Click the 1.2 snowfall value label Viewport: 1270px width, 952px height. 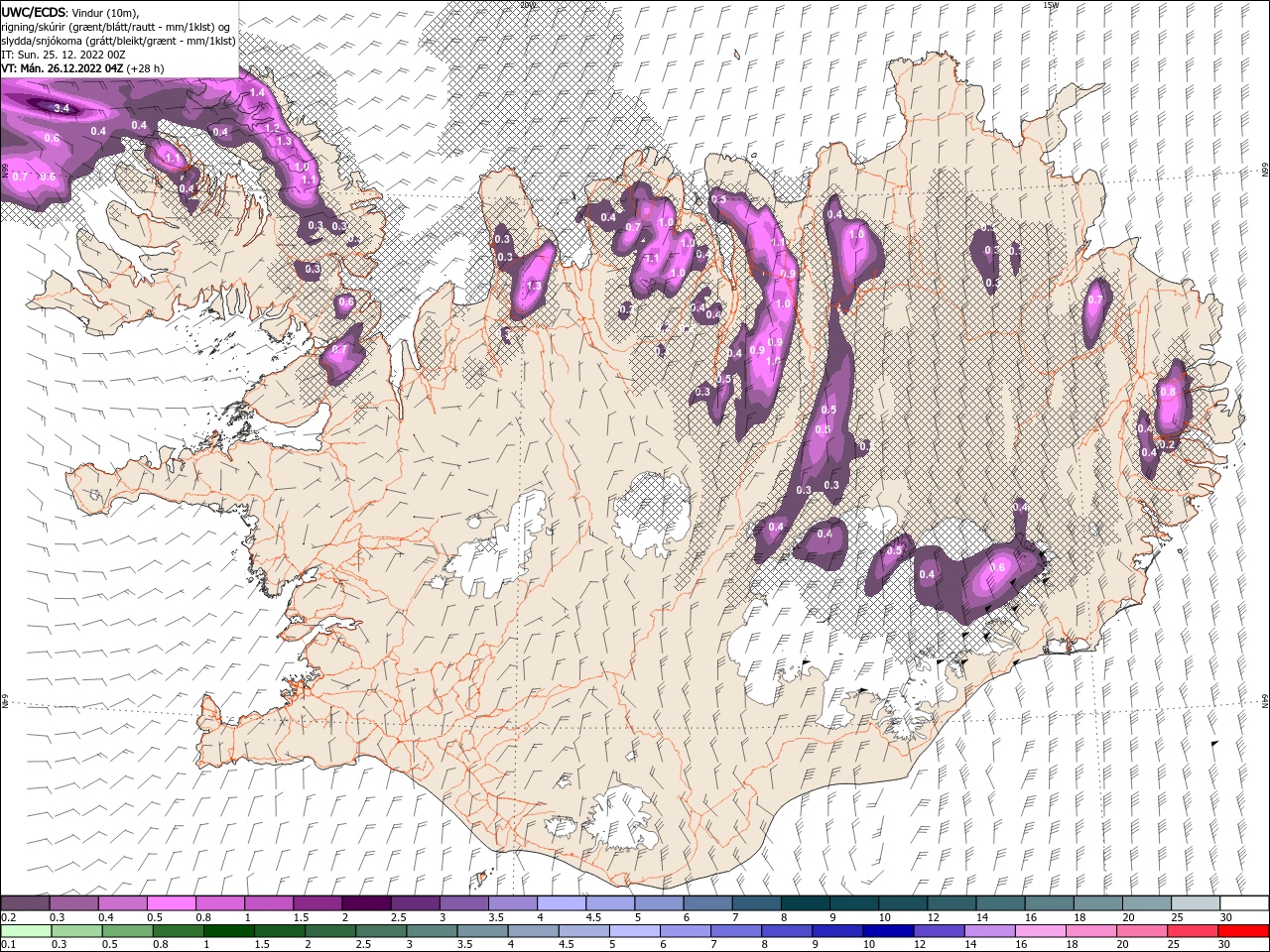(x=273, y=128)
